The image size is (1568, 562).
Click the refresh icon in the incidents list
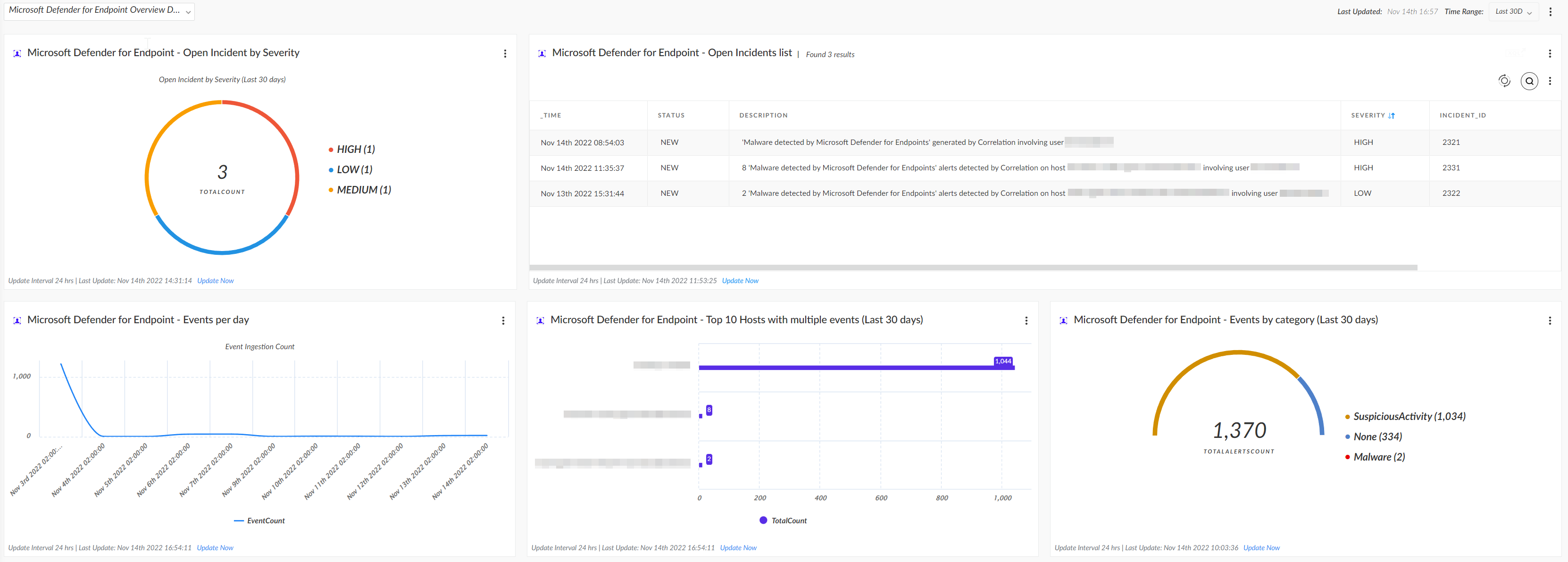(1504, 81)
